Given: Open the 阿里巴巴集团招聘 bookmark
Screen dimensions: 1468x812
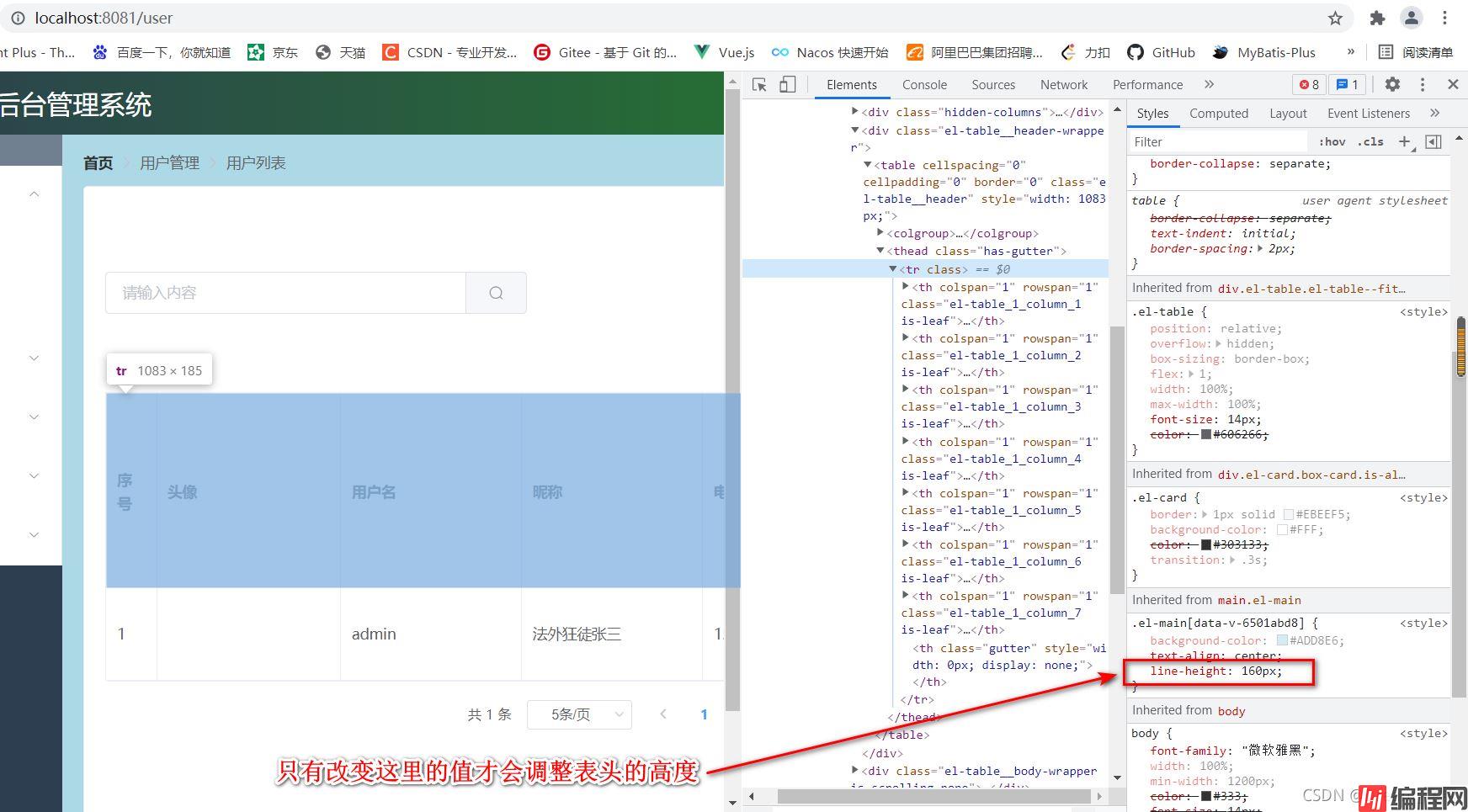Looking at the screenshot, I should (974, 52).
